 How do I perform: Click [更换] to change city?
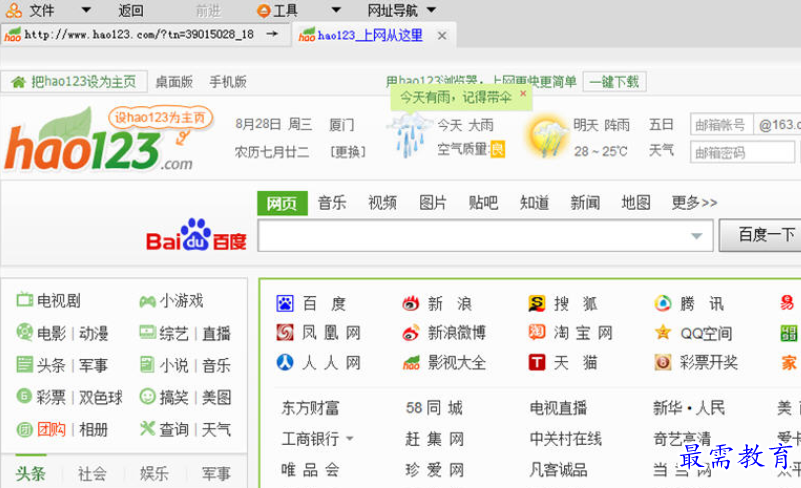point(348,152)
